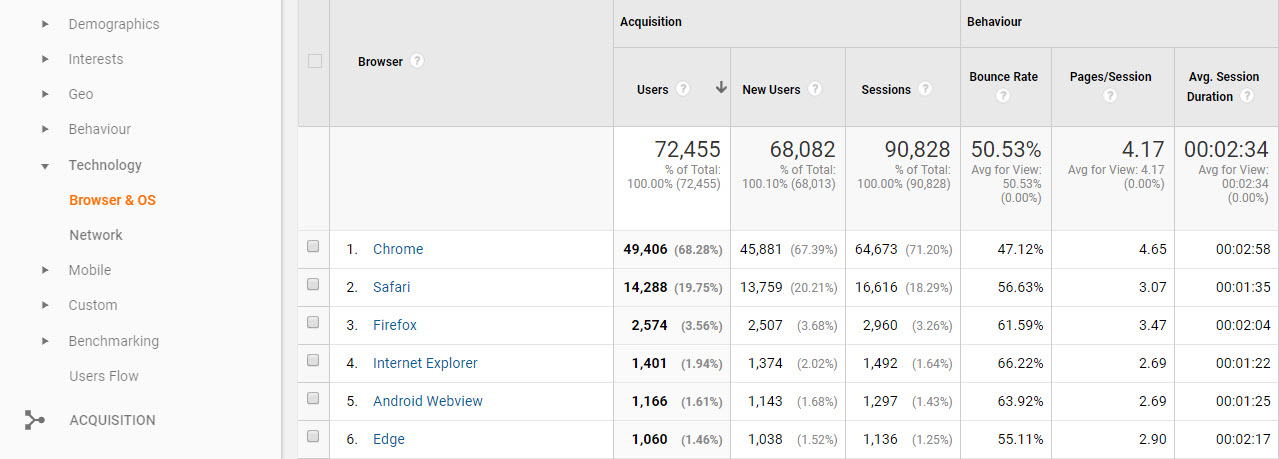The width and height of the screenshot is (1279, 459).
Task: Click Firefox bounce rate 61.59%
Action: [1020, 325]
